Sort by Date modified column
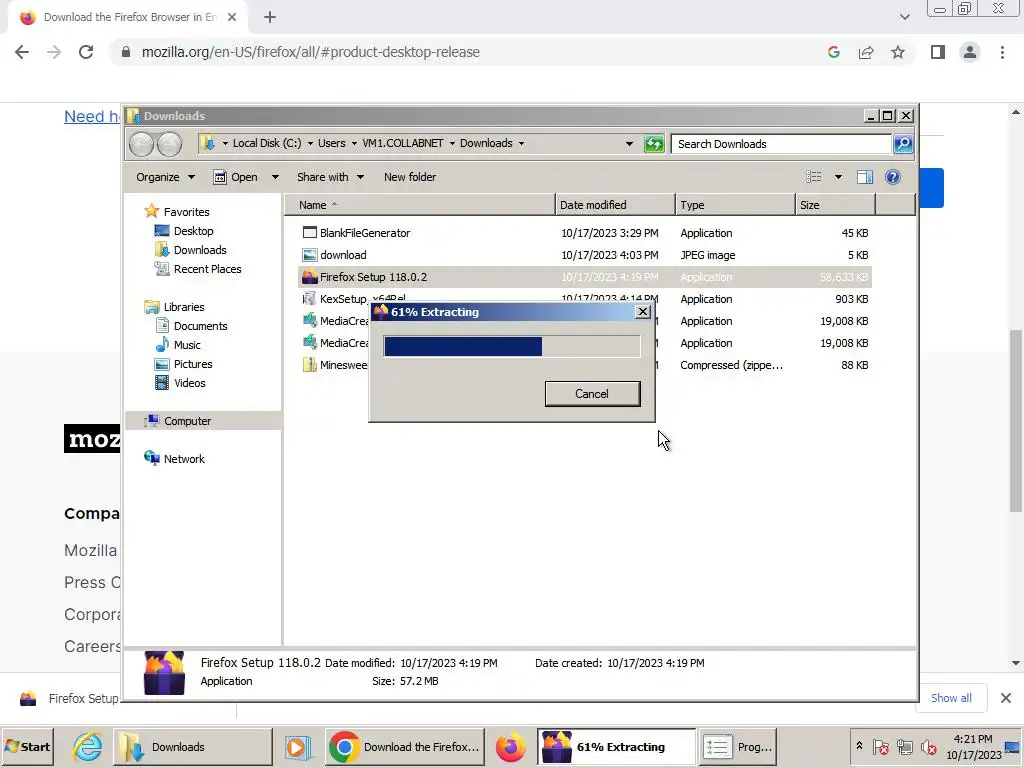Screen dimensions: 1024x768 [x=615, y=205]
